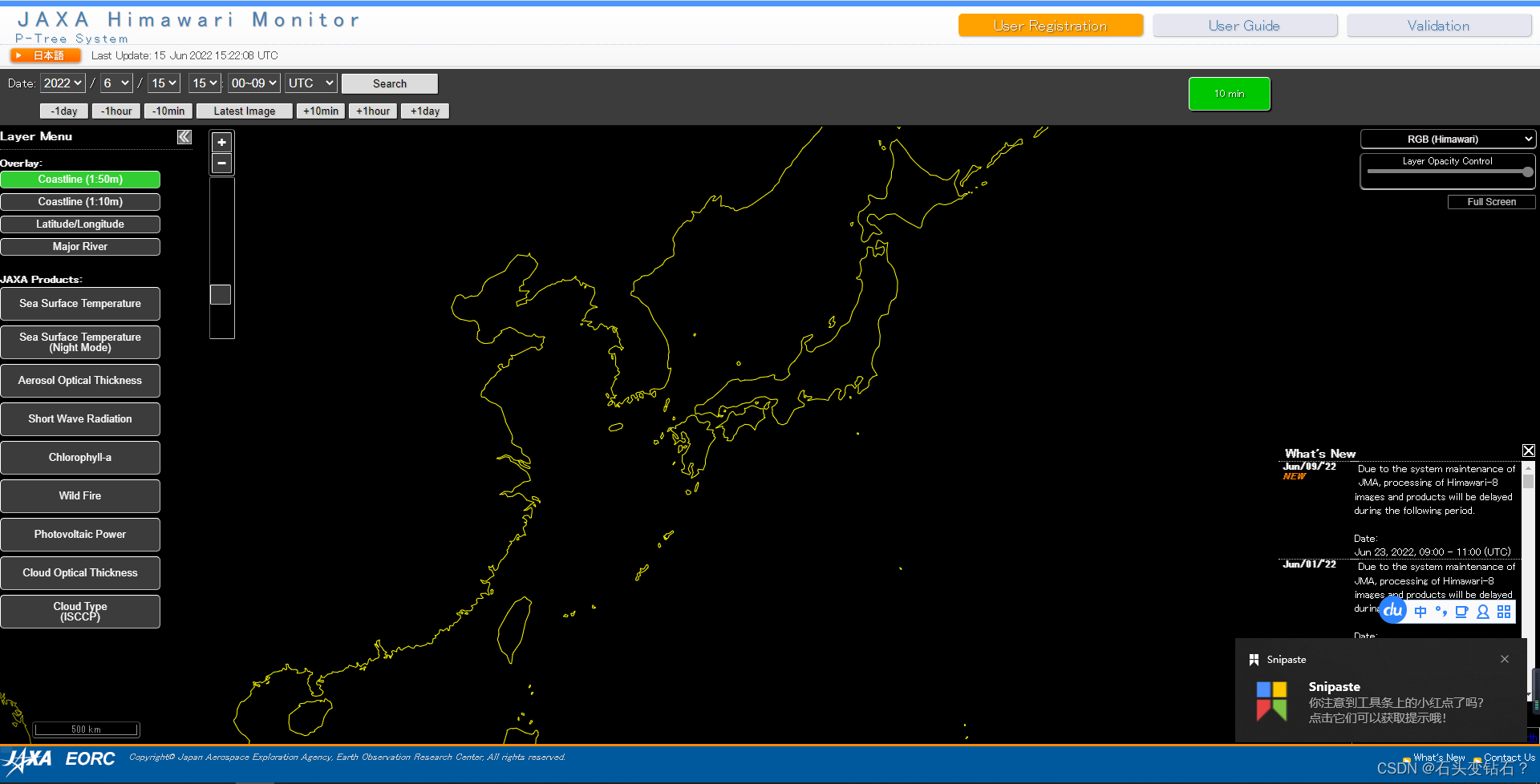Toggle Latitude/Longitude overlay

click(x=80, y=224)
